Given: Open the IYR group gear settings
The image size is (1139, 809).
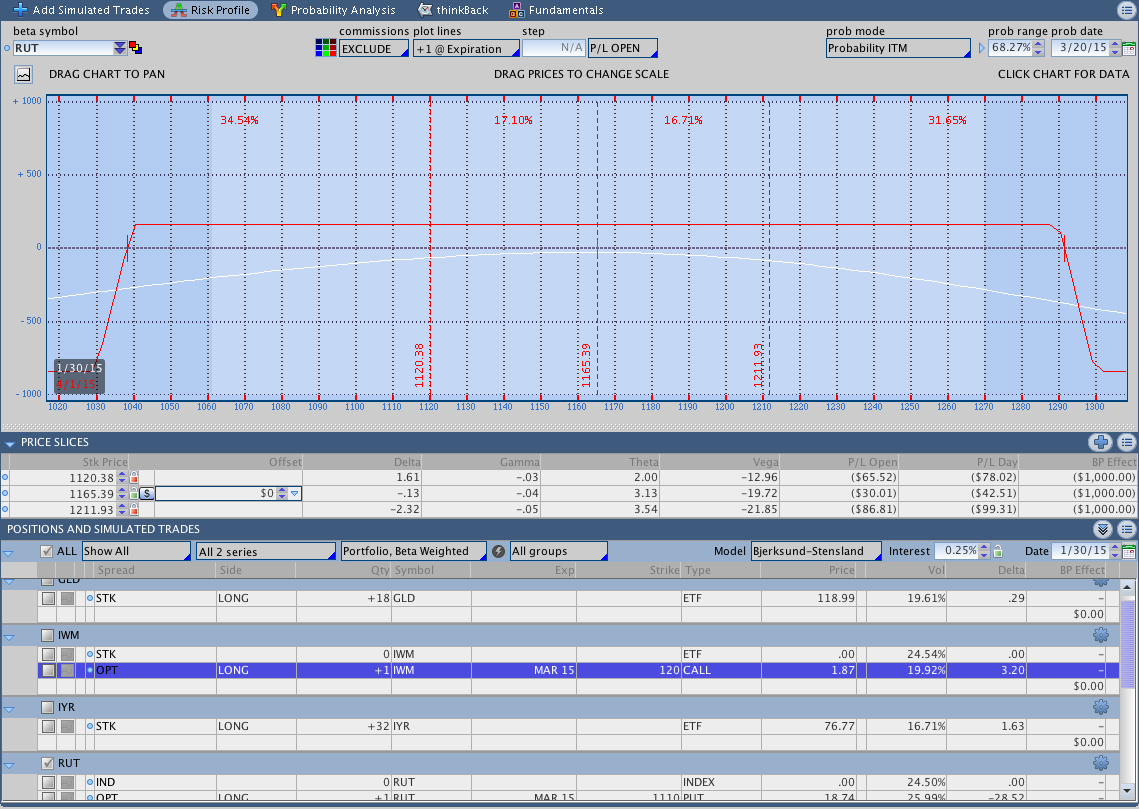Looking at the screenshot, I should pos(1101,707).
